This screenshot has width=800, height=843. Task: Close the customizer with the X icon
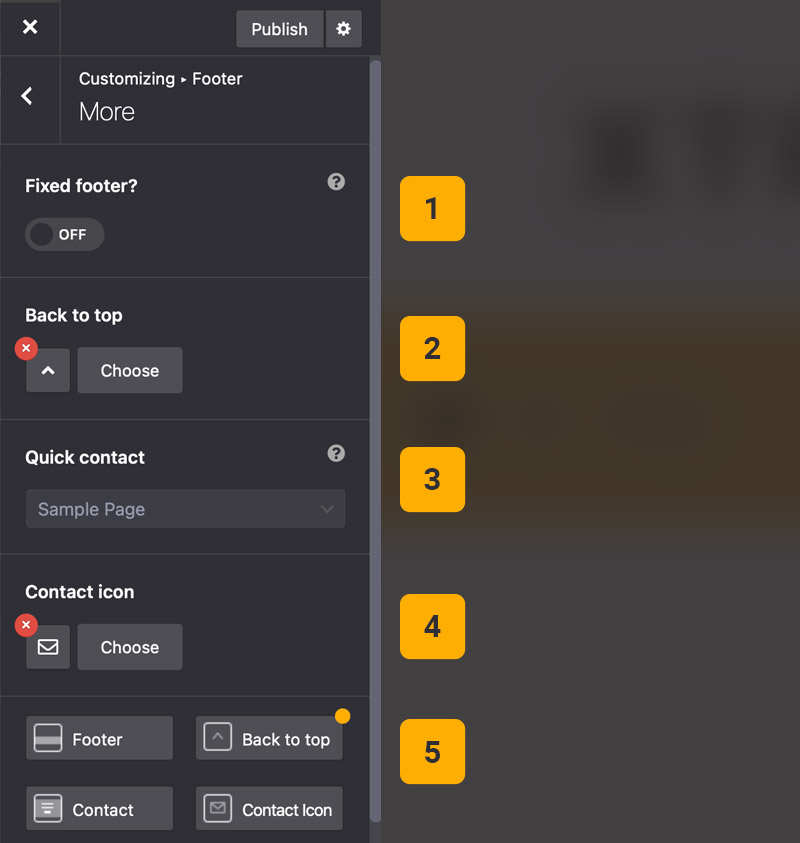tap(30, 27)
